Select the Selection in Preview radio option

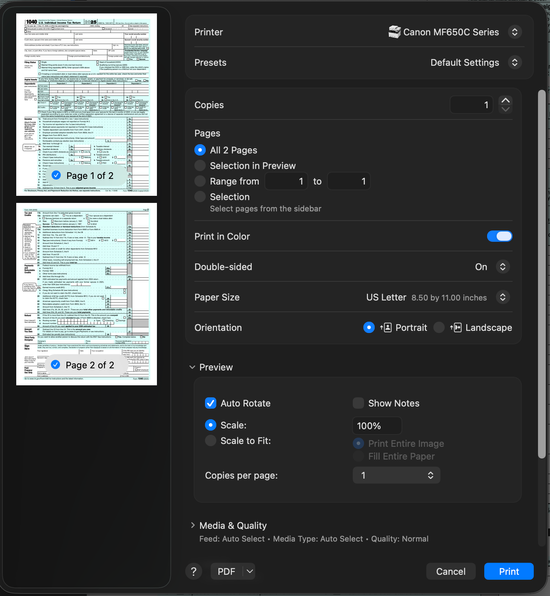200,166
